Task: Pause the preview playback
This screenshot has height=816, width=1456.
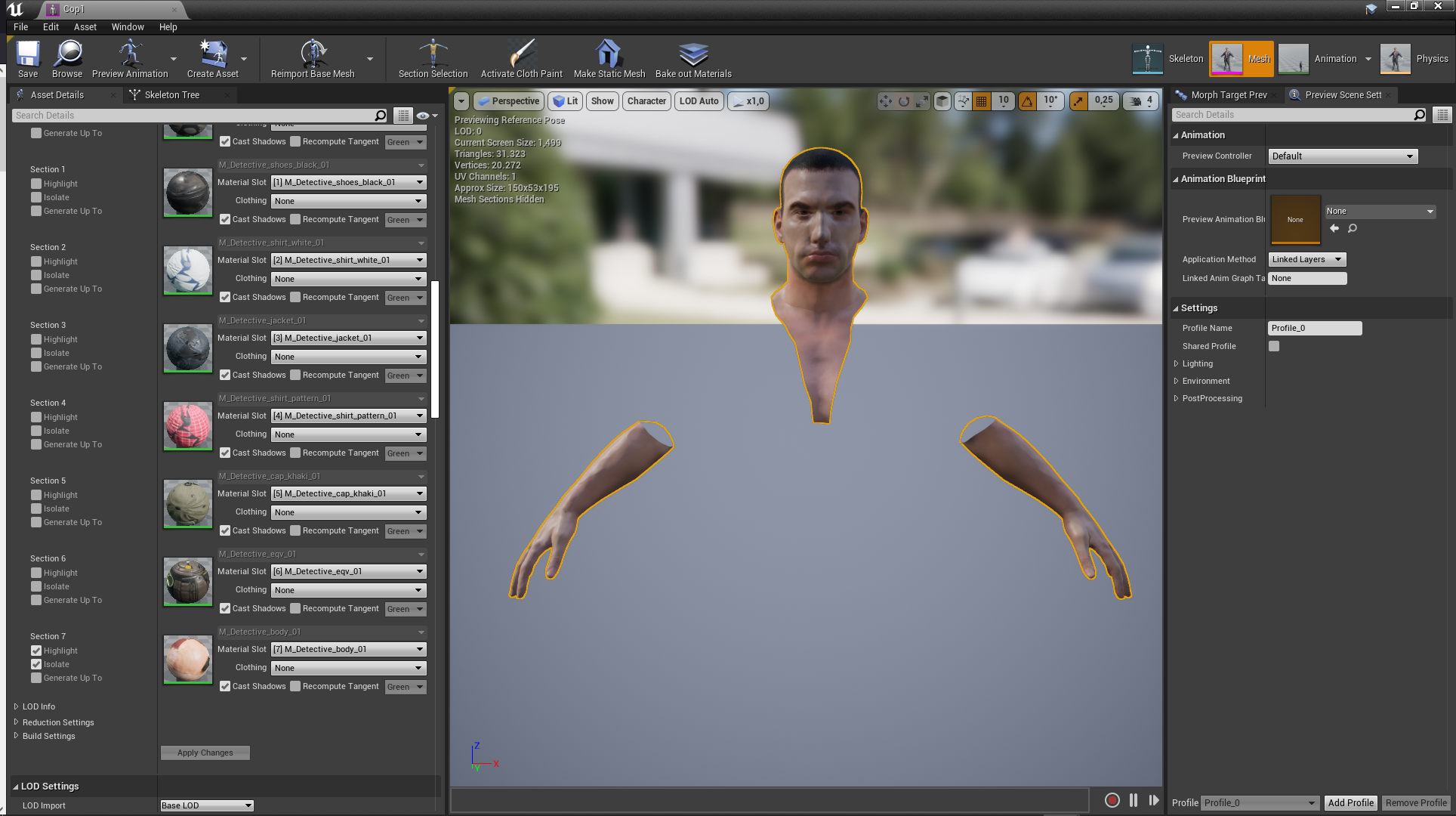Action: coord(1134,800)
